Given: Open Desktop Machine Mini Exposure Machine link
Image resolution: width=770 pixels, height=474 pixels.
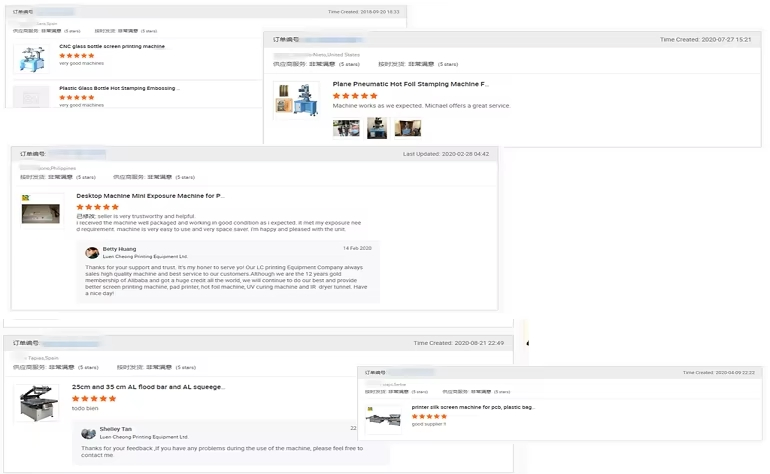Looking at the screenshot, I should tap(150, 196).
